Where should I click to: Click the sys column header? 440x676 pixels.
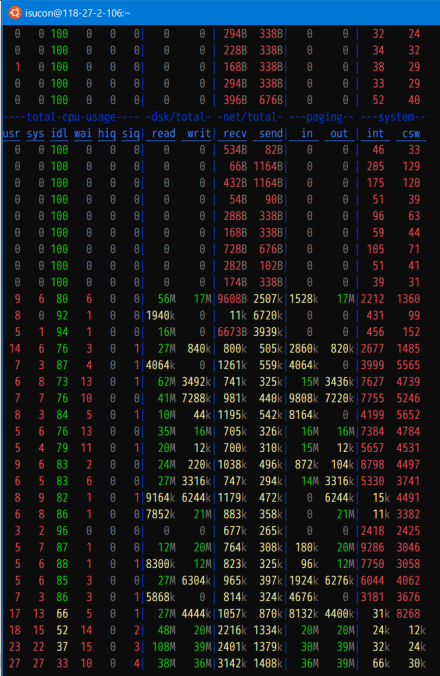point(35,134)
